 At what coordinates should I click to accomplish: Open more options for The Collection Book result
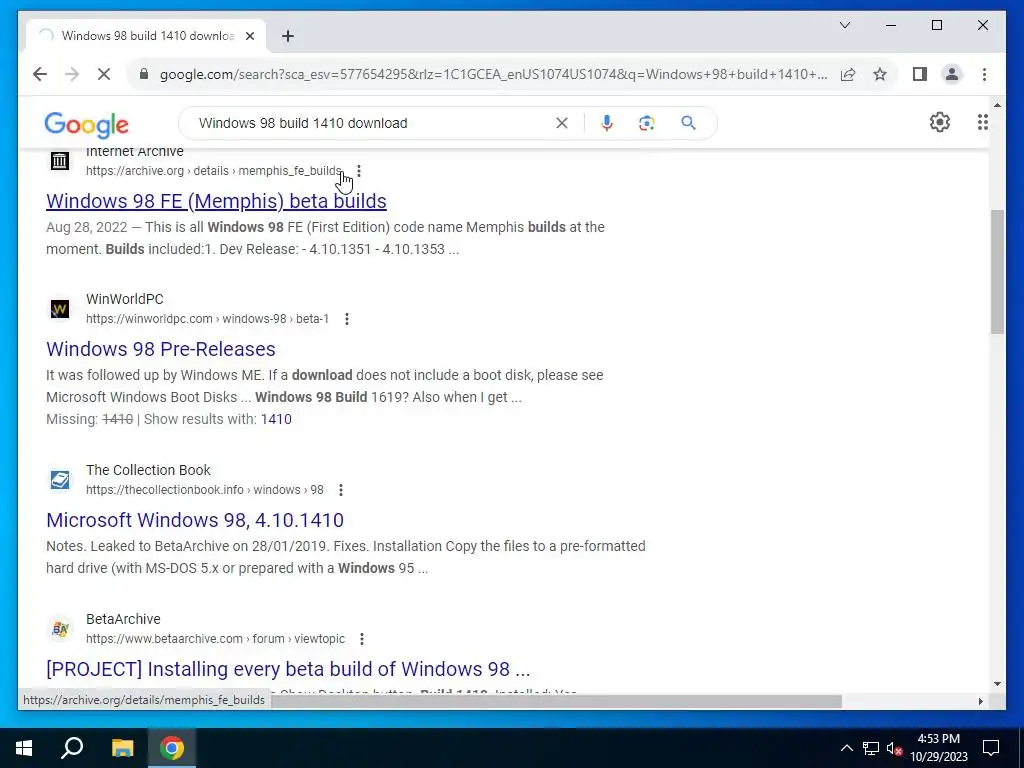pyautogui.click(x=340, y=490)
